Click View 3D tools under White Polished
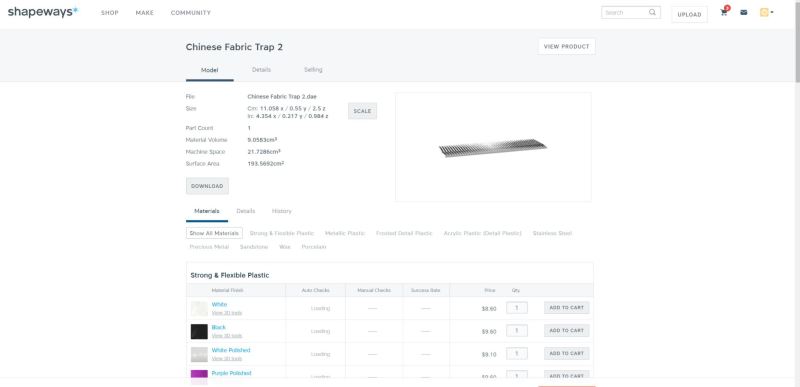Screen dimensions: 800x387 227,358
